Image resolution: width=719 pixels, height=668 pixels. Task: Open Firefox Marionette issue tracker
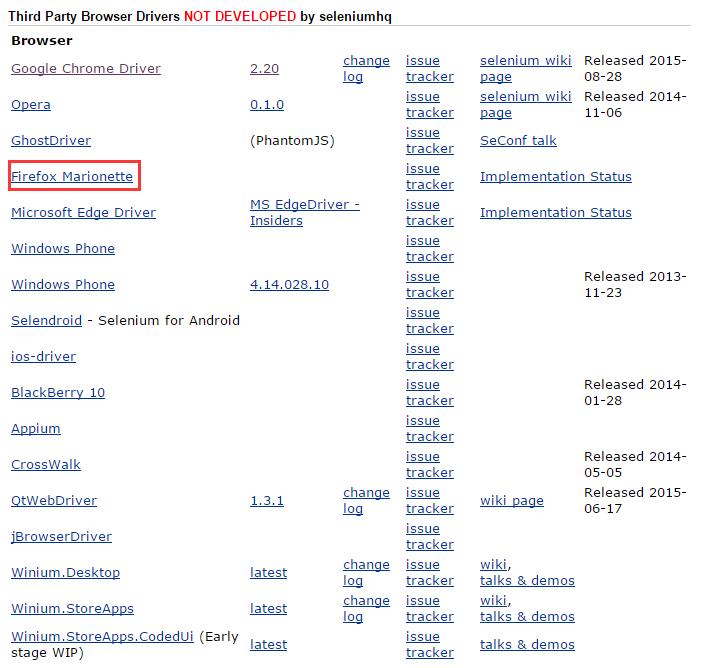point(430,177)
